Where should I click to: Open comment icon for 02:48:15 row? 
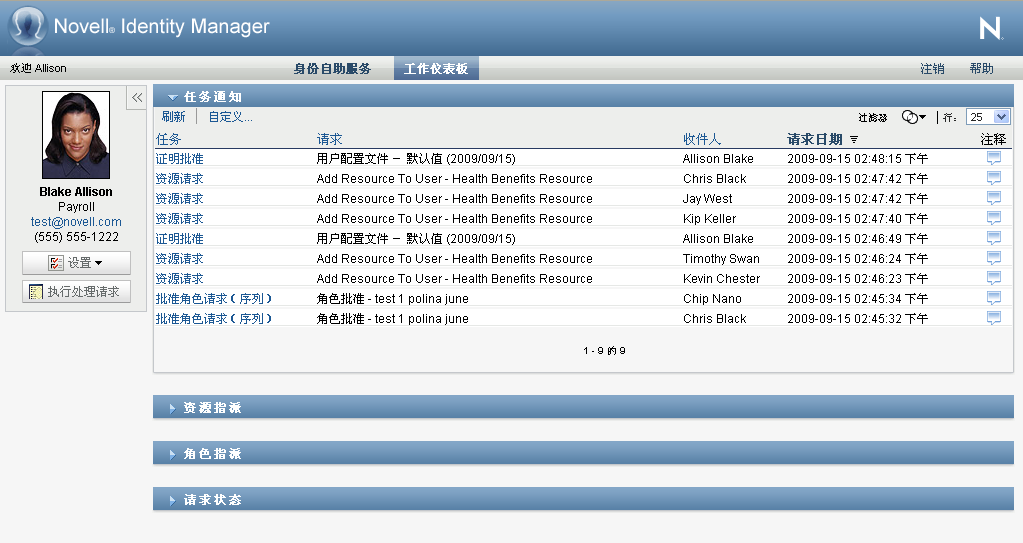(994, 158)
